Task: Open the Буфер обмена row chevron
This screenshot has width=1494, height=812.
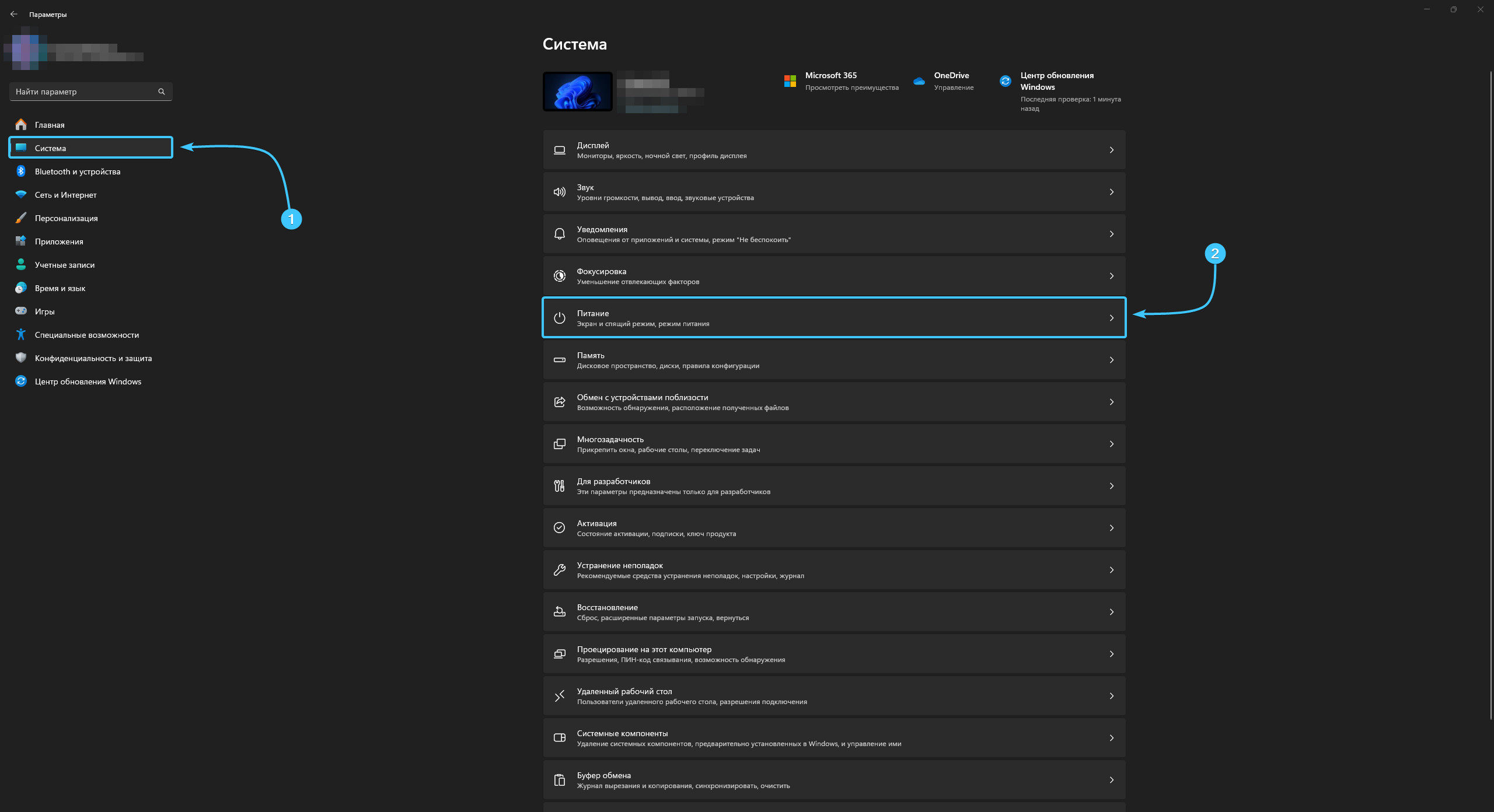Action: pyautogui.click(x=1111, y=780)
